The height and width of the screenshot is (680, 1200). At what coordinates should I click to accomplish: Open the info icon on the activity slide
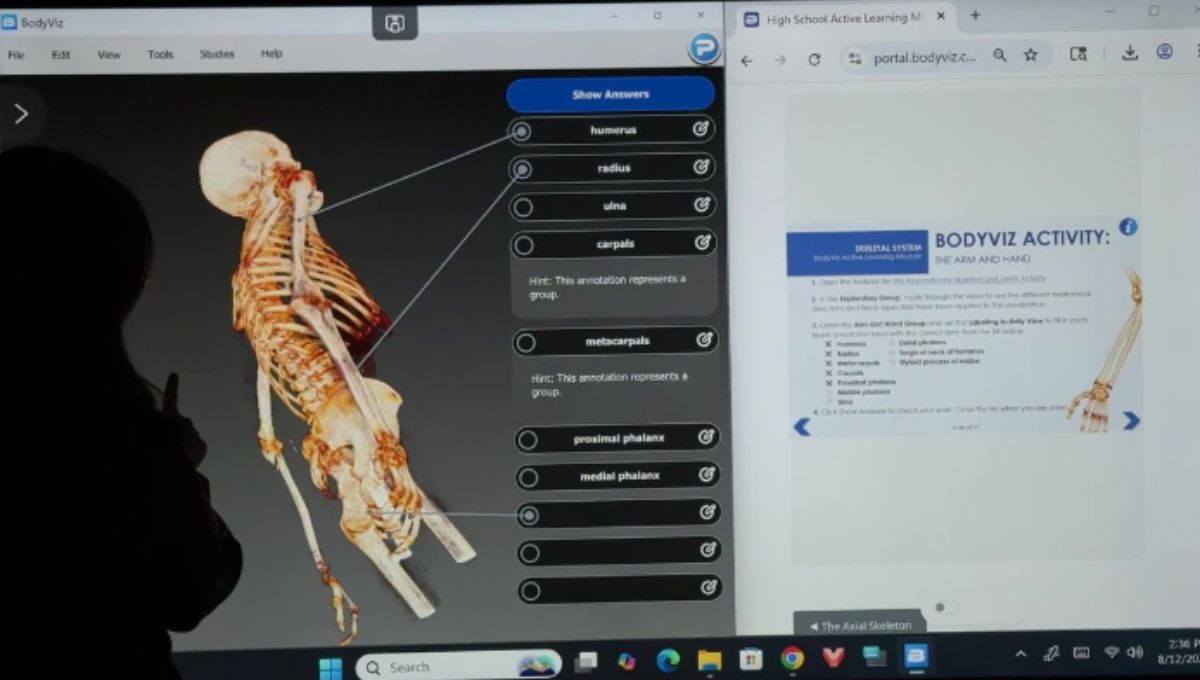click(1128, 227)
